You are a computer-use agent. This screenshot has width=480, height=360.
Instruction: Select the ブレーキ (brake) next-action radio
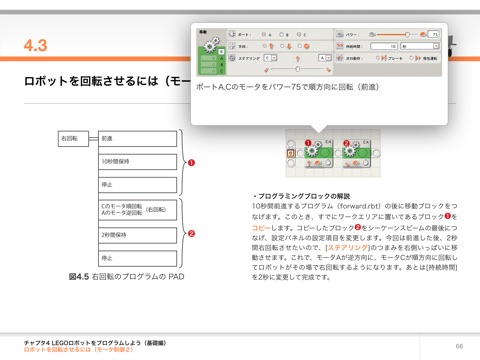pos(378,58)
